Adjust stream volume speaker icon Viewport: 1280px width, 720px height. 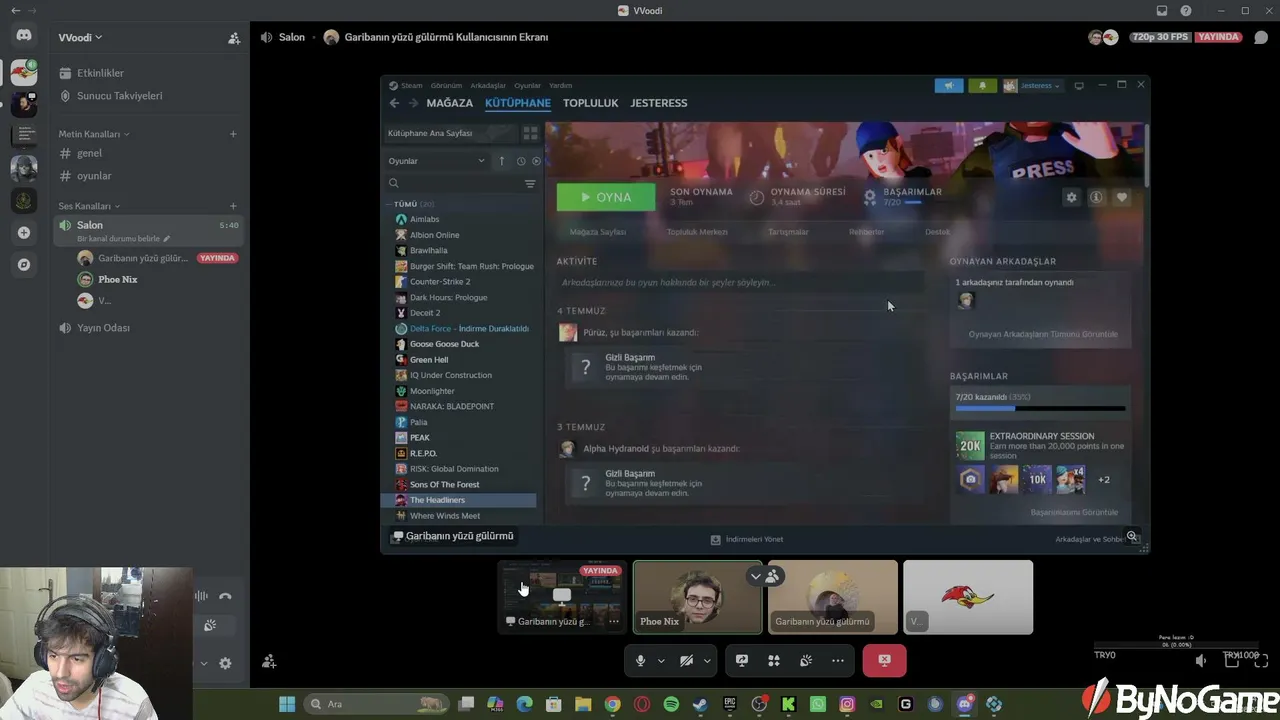(x=1201, y=661)
